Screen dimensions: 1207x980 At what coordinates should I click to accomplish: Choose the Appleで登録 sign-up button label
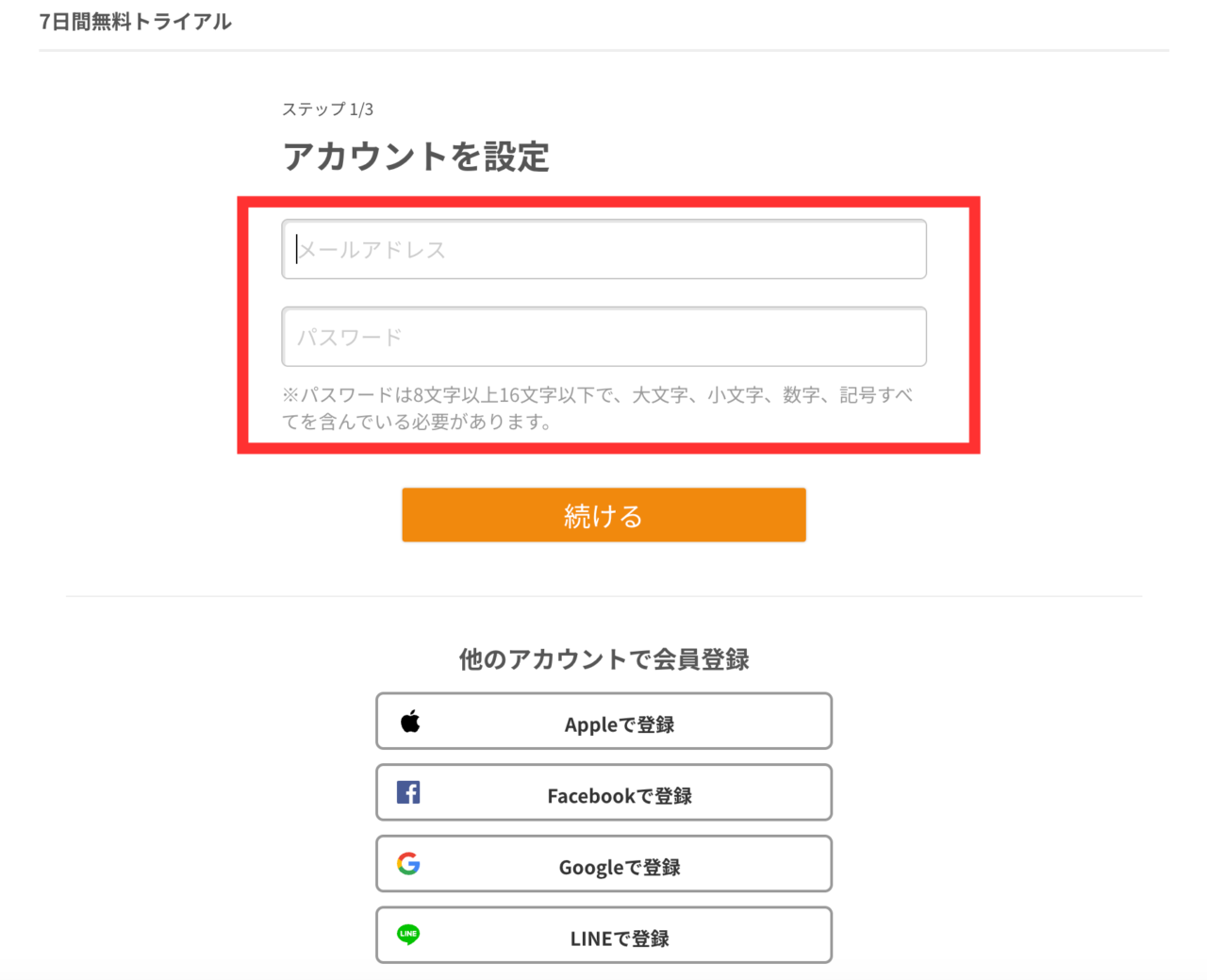click(x=619, y=724)
